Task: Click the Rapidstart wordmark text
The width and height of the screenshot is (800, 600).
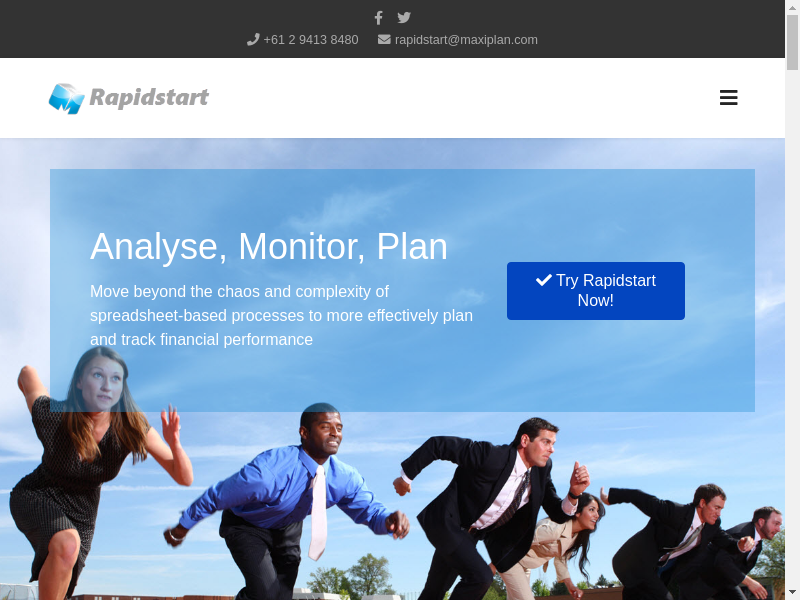Action: pyautogui.click(x=149, y=97)
